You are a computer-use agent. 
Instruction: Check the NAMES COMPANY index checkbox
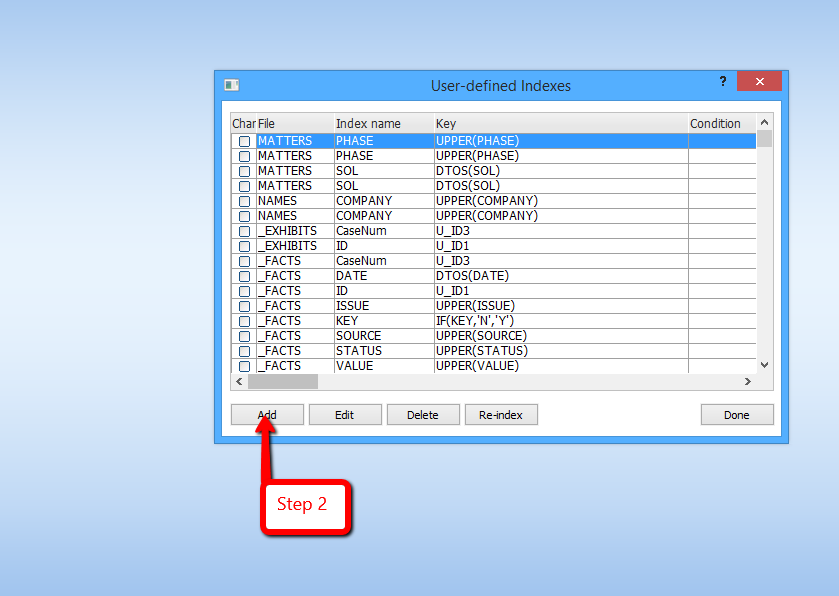(243, 200)
